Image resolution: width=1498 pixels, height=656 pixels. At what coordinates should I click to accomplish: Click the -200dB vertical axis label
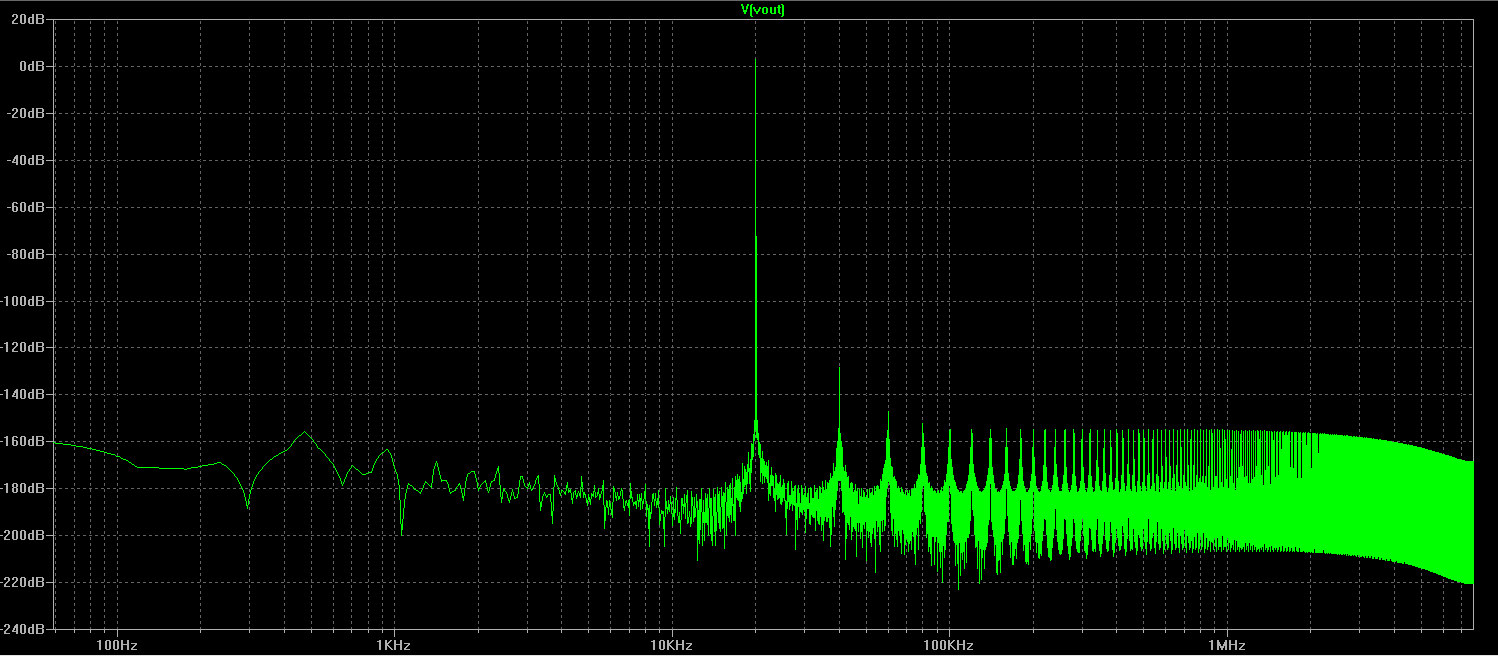[25, 535]
